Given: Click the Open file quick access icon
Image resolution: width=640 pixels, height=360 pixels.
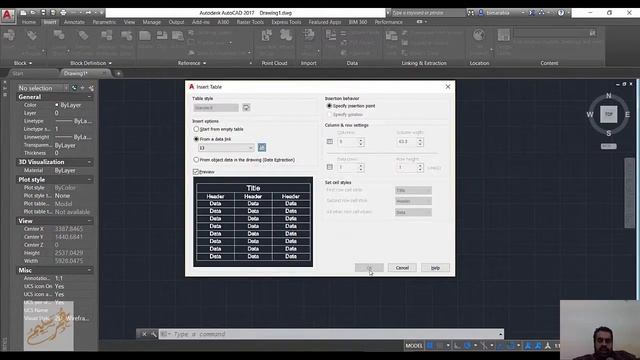Looking at the screenshot, I should click(33, 13).
